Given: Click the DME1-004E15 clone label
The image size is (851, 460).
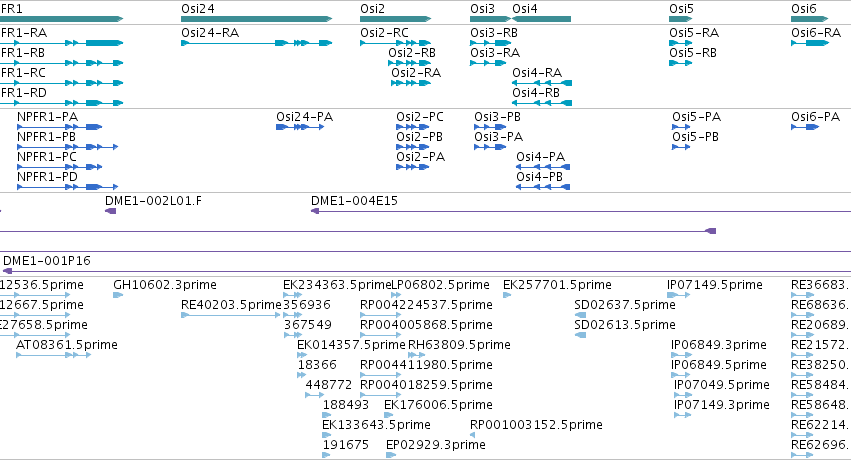Looking at the screenshot, I should (354, 201).
